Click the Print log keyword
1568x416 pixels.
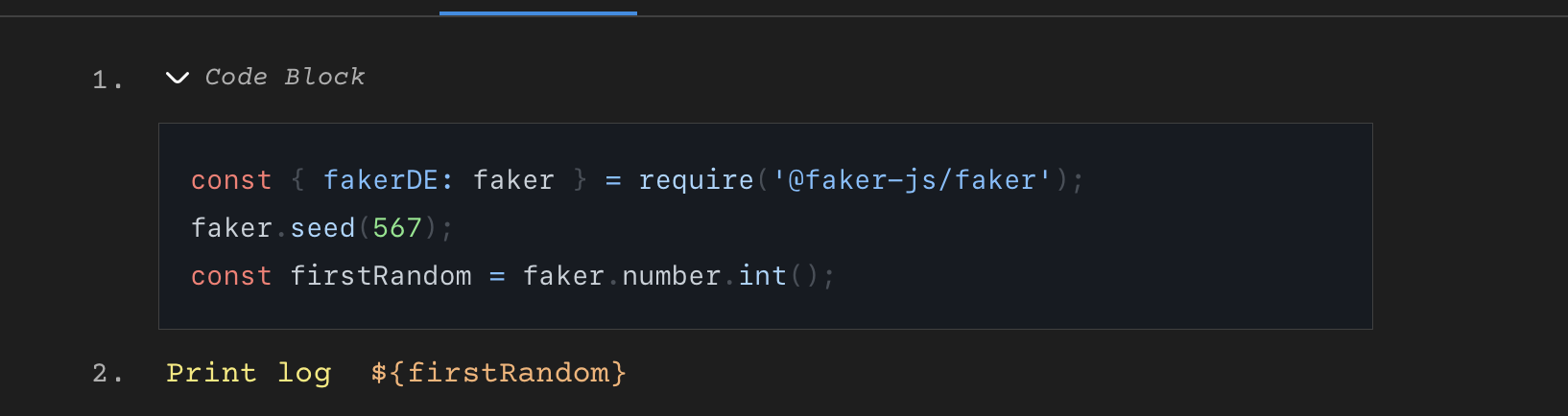coord(249,373)
